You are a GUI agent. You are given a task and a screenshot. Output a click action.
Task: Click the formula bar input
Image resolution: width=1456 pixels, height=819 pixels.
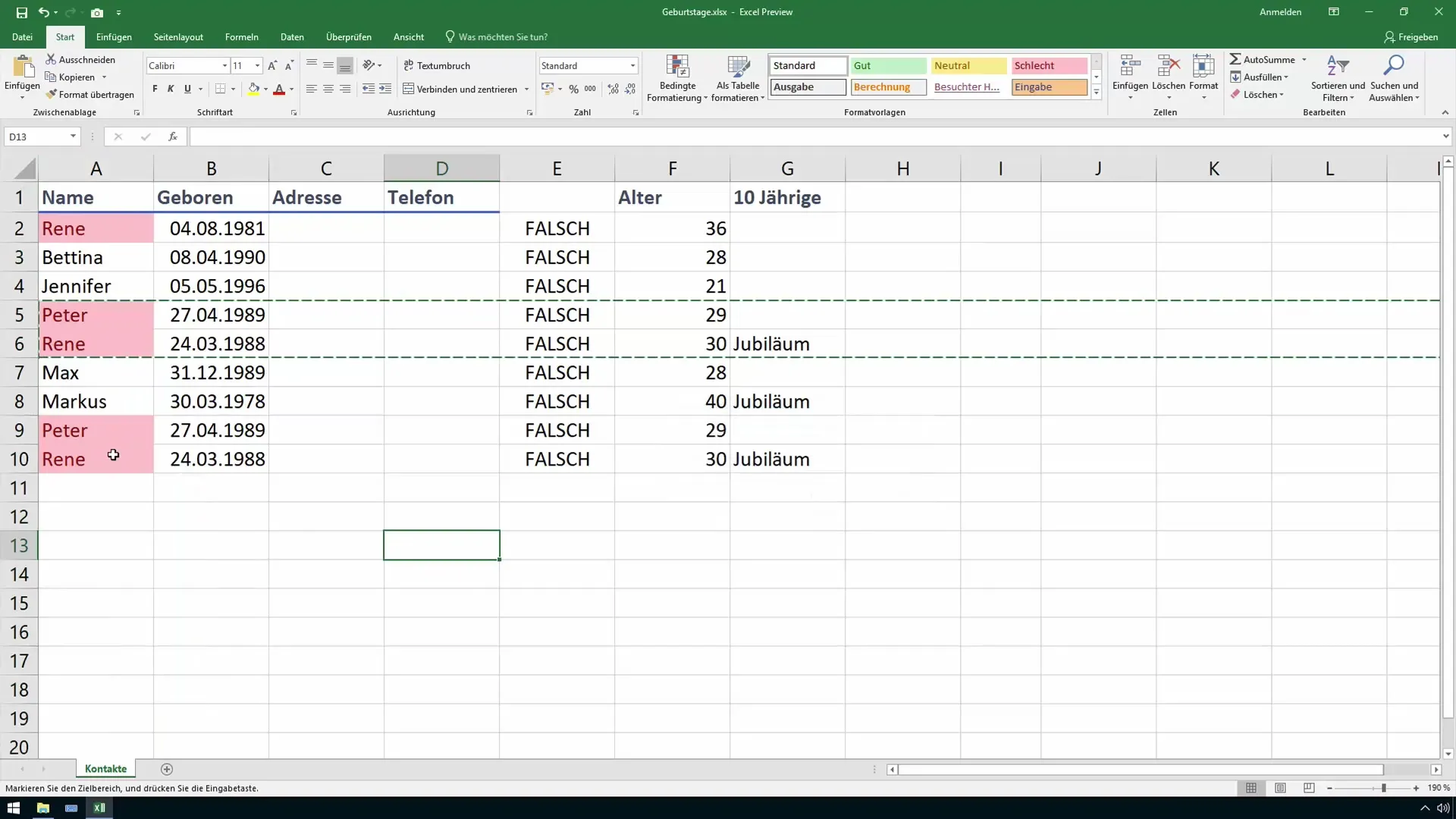tap(815, 136)
